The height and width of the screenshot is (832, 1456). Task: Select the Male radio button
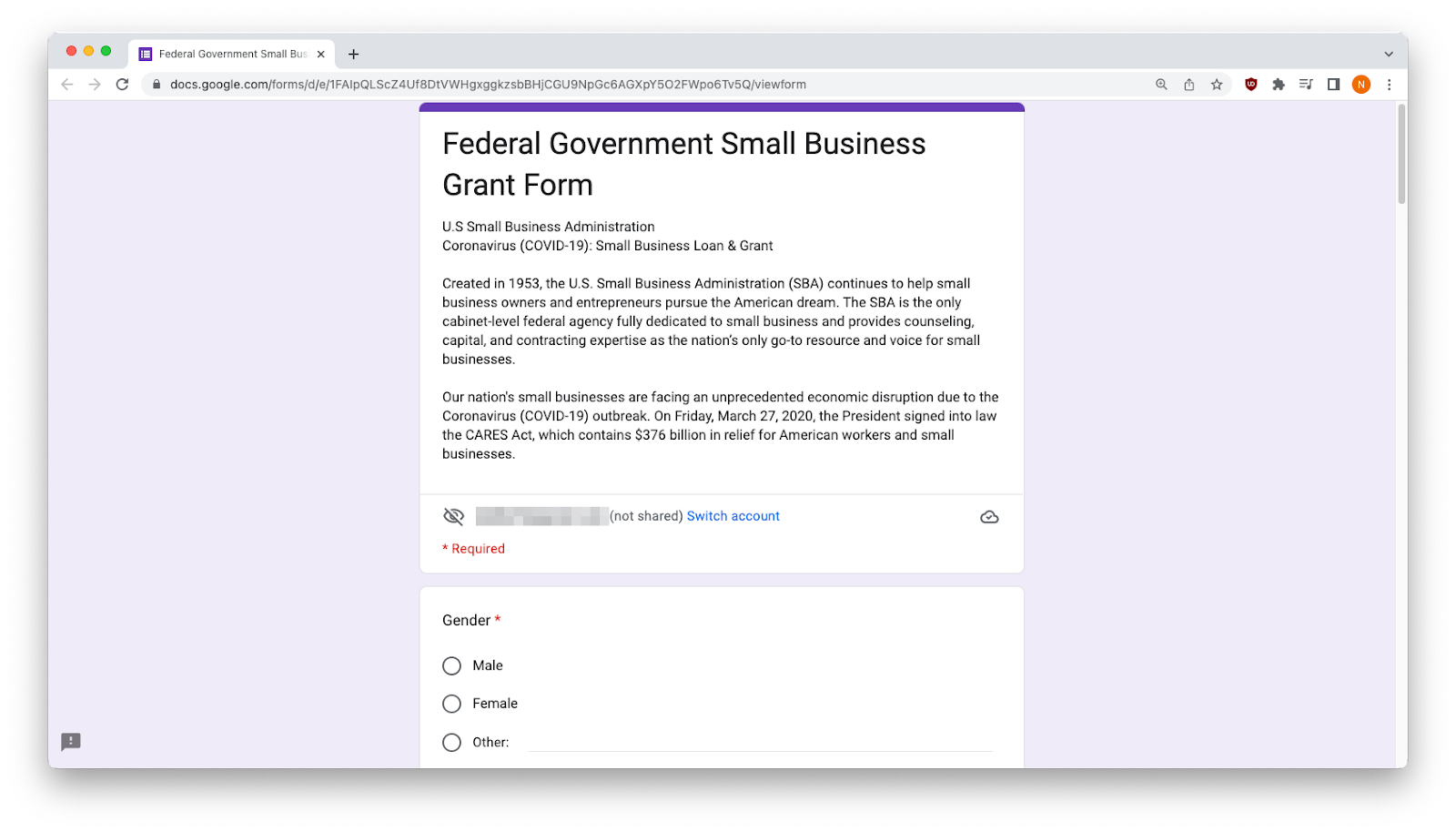click(x=451, y=666)
